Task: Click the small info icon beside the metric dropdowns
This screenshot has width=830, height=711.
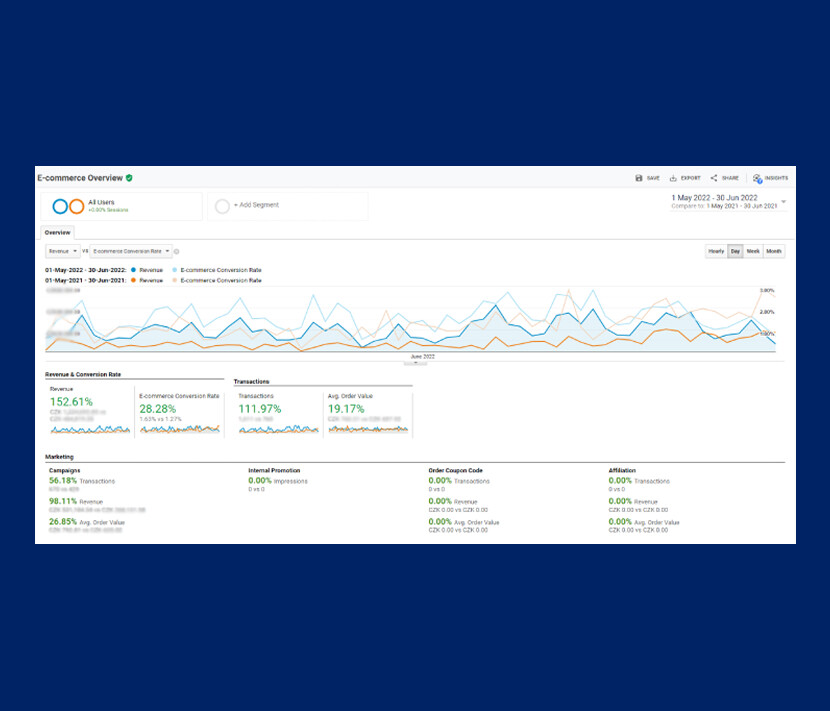Action: coord(177,251)
